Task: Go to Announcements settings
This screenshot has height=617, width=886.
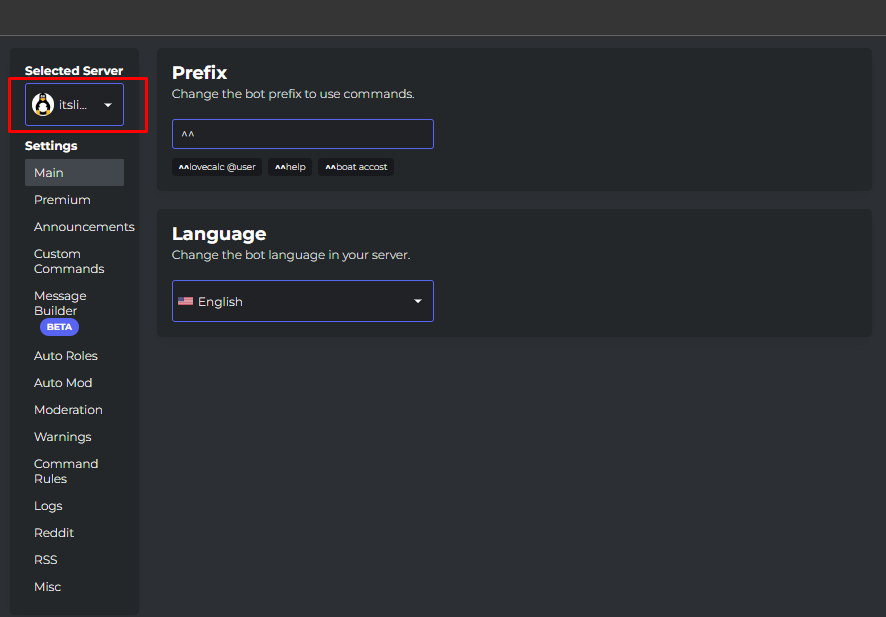Action: pos(84,227)
